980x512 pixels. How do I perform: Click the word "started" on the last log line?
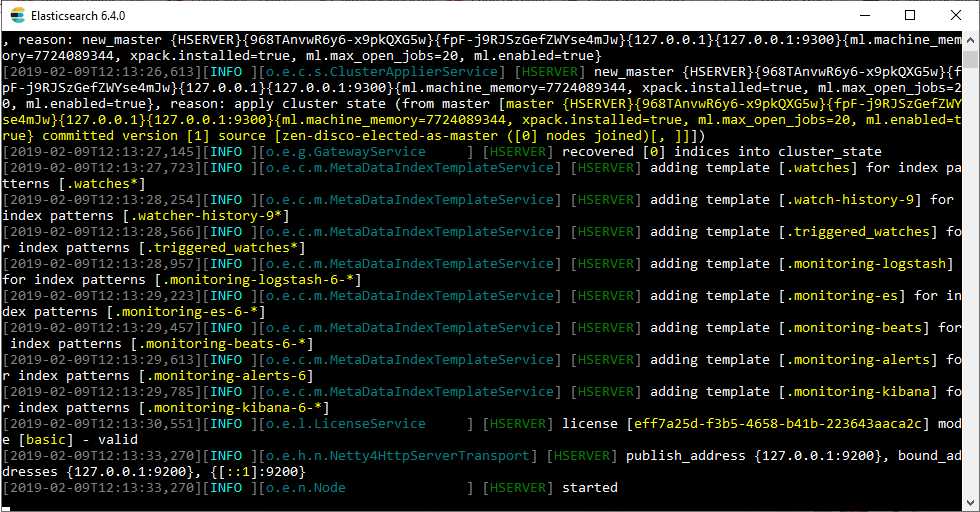pyautogui.click(x=590, y=488)
